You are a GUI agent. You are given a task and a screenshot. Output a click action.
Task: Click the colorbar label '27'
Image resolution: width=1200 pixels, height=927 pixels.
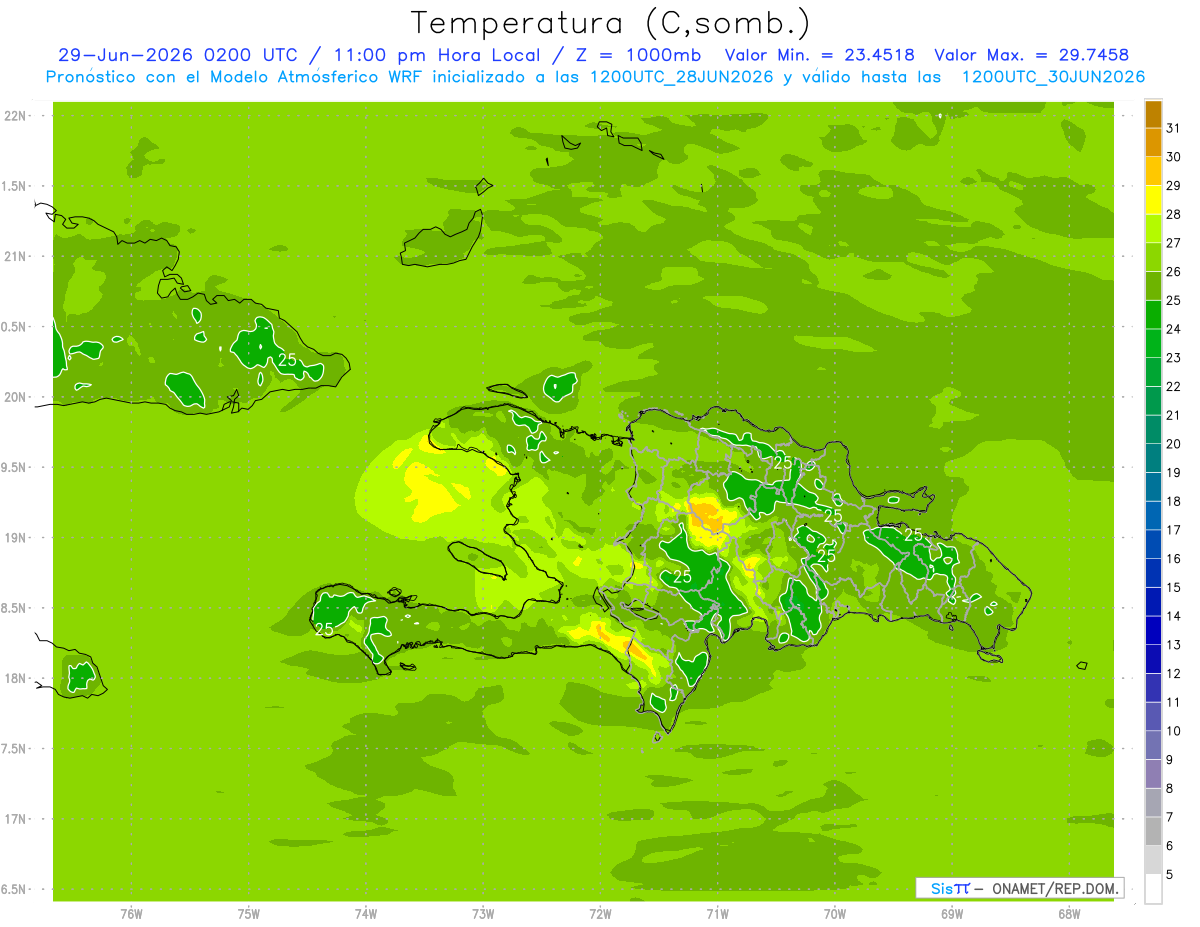point(1174,242)
